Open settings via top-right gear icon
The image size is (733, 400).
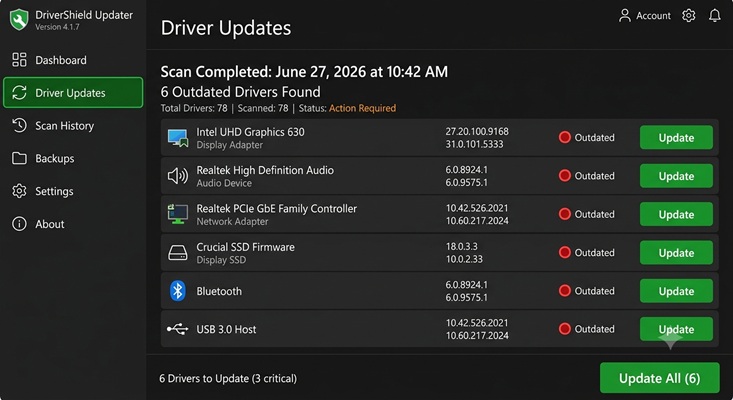click(x=689, y=15)
